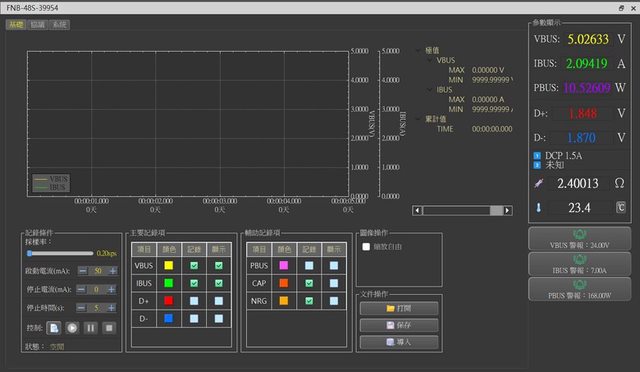
Task: Enable CAP display checkbox
Action: pos(334,283)
